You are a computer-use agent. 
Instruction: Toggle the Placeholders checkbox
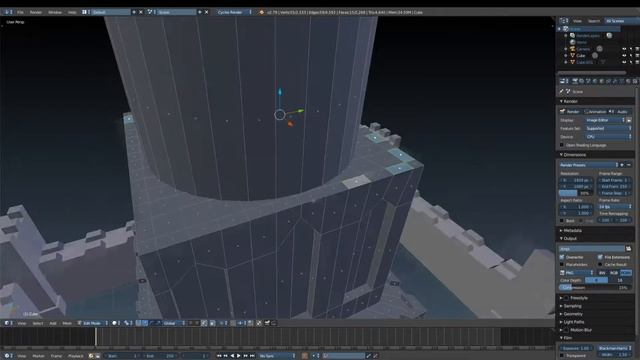point(562,264)
